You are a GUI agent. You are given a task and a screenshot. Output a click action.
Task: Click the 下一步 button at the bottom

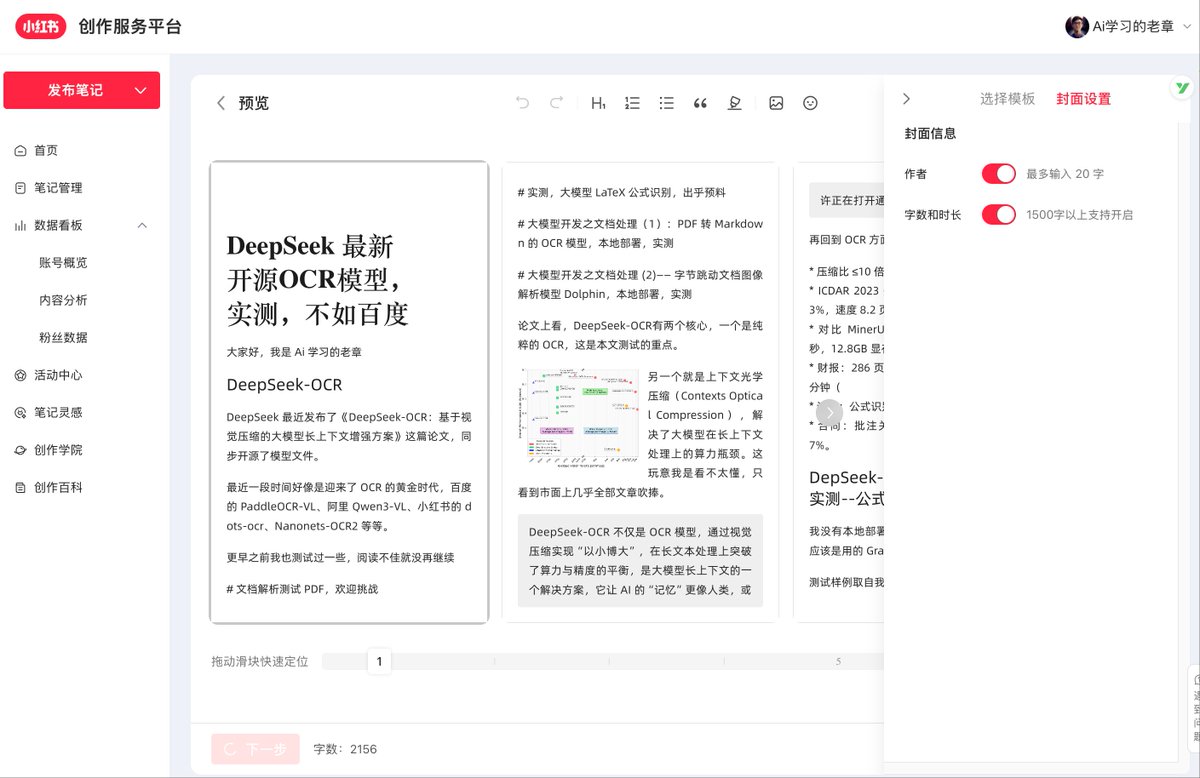pos(255,748)
